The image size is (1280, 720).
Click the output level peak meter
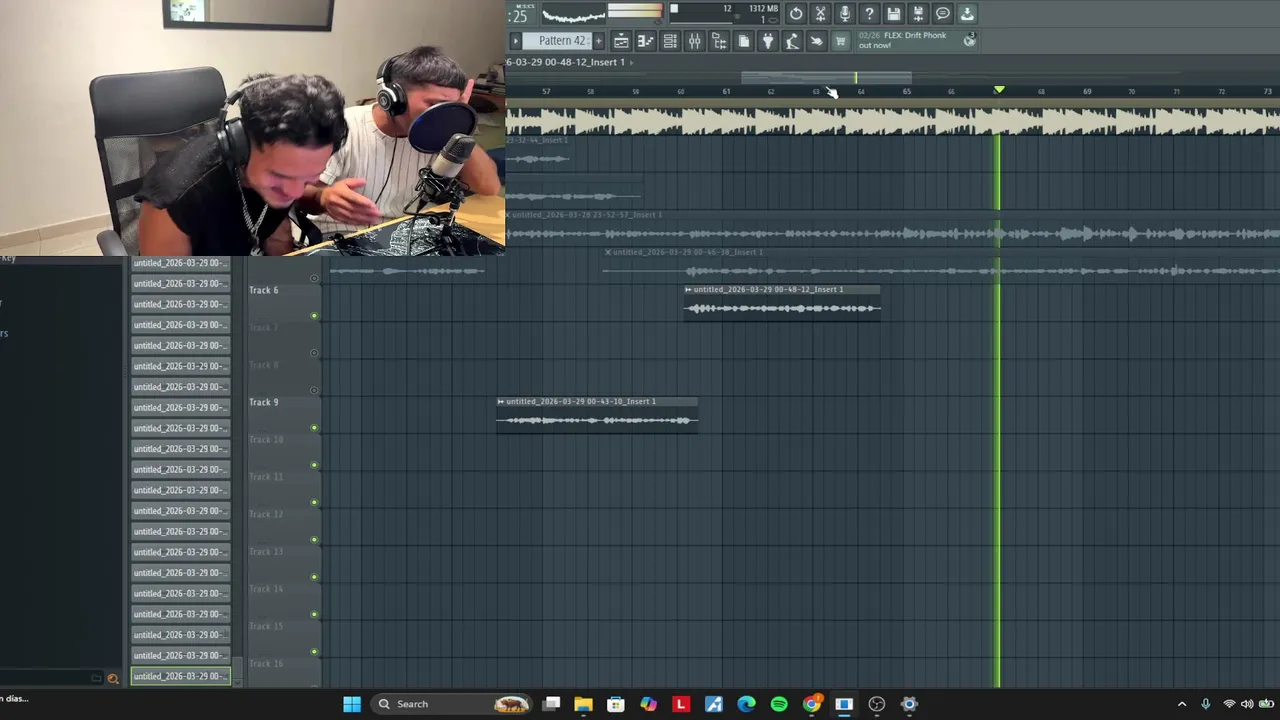[x=635, y=12]
